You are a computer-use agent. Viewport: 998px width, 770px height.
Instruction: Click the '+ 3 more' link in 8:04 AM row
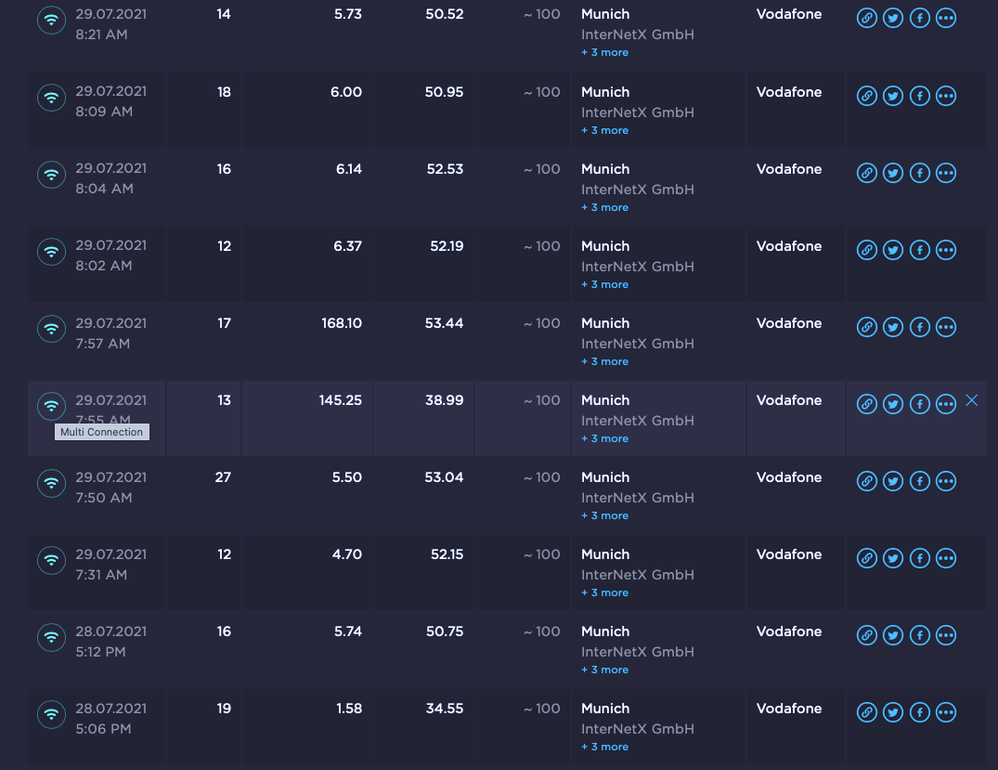(605, 208)
